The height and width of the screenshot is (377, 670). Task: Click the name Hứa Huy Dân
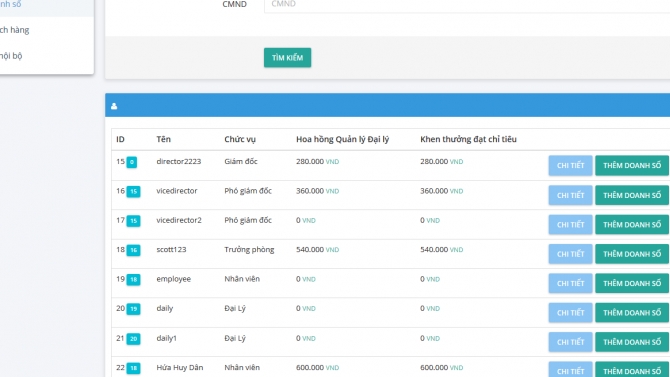point(179,368)
